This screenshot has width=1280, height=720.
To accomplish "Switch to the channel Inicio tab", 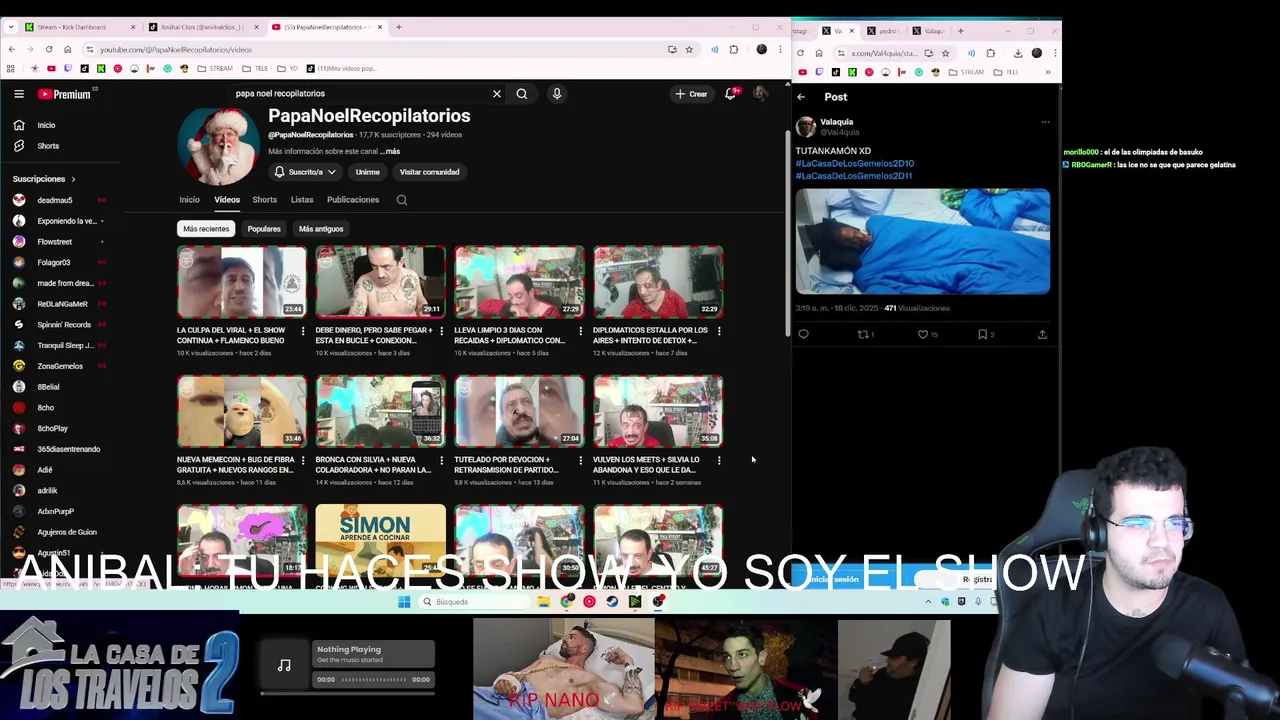I will coord(189,200).
